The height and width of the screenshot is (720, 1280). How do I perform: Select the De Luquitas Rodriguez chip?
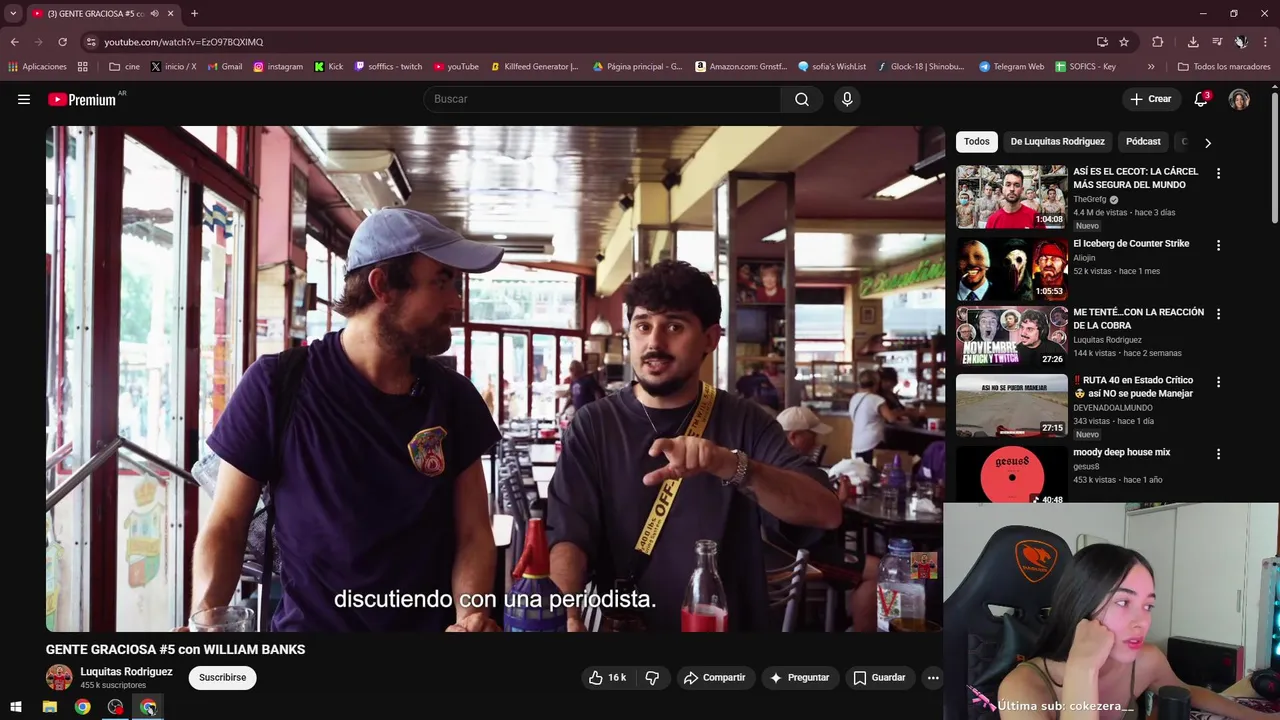coord(1057,142)
